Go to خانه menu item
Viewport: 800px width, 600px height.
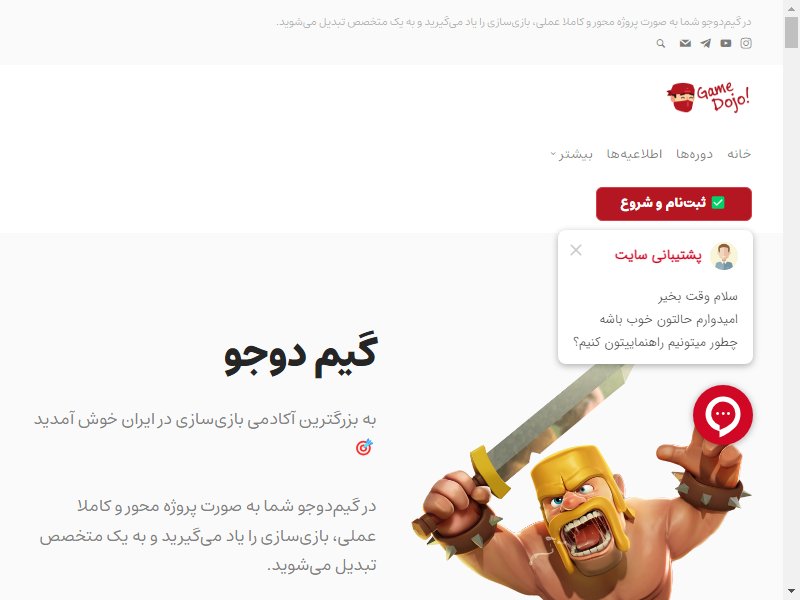click(x=739, y=154)
